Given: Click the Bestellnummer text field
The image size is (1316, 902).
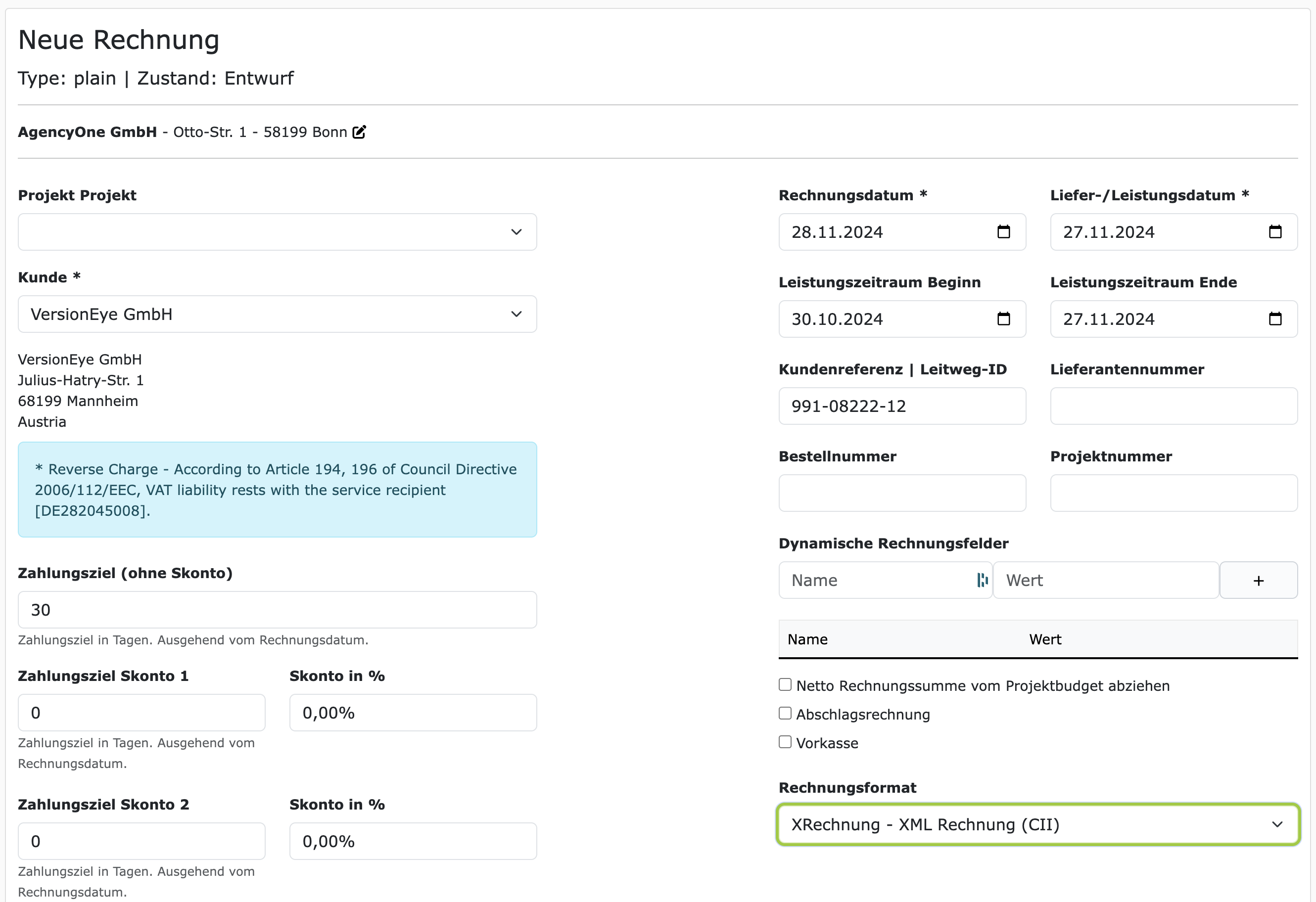Looking at the screenshot, I should 901,494.
